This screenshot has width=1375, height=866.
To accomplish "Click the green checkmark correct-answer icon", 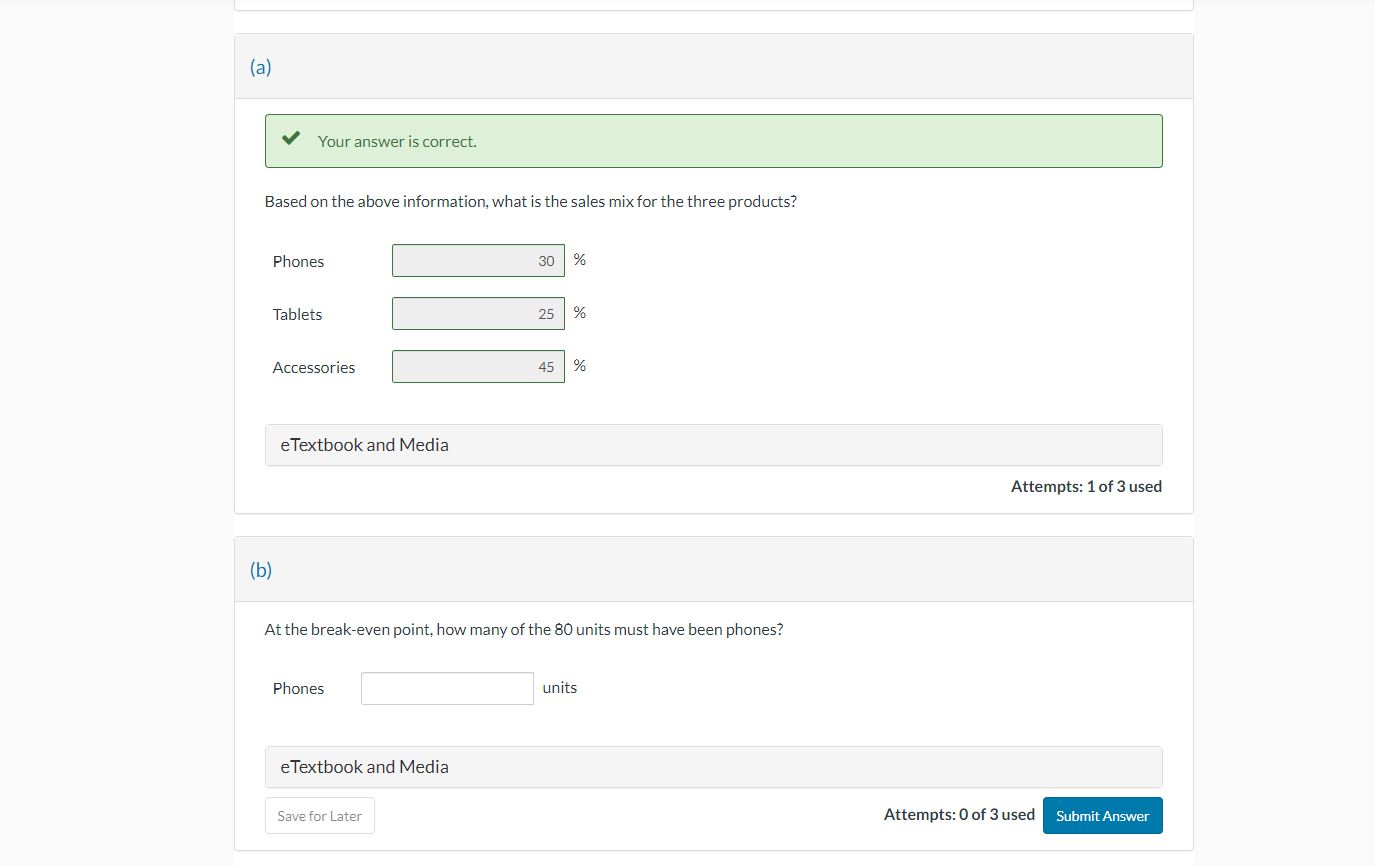I will 291,139.
